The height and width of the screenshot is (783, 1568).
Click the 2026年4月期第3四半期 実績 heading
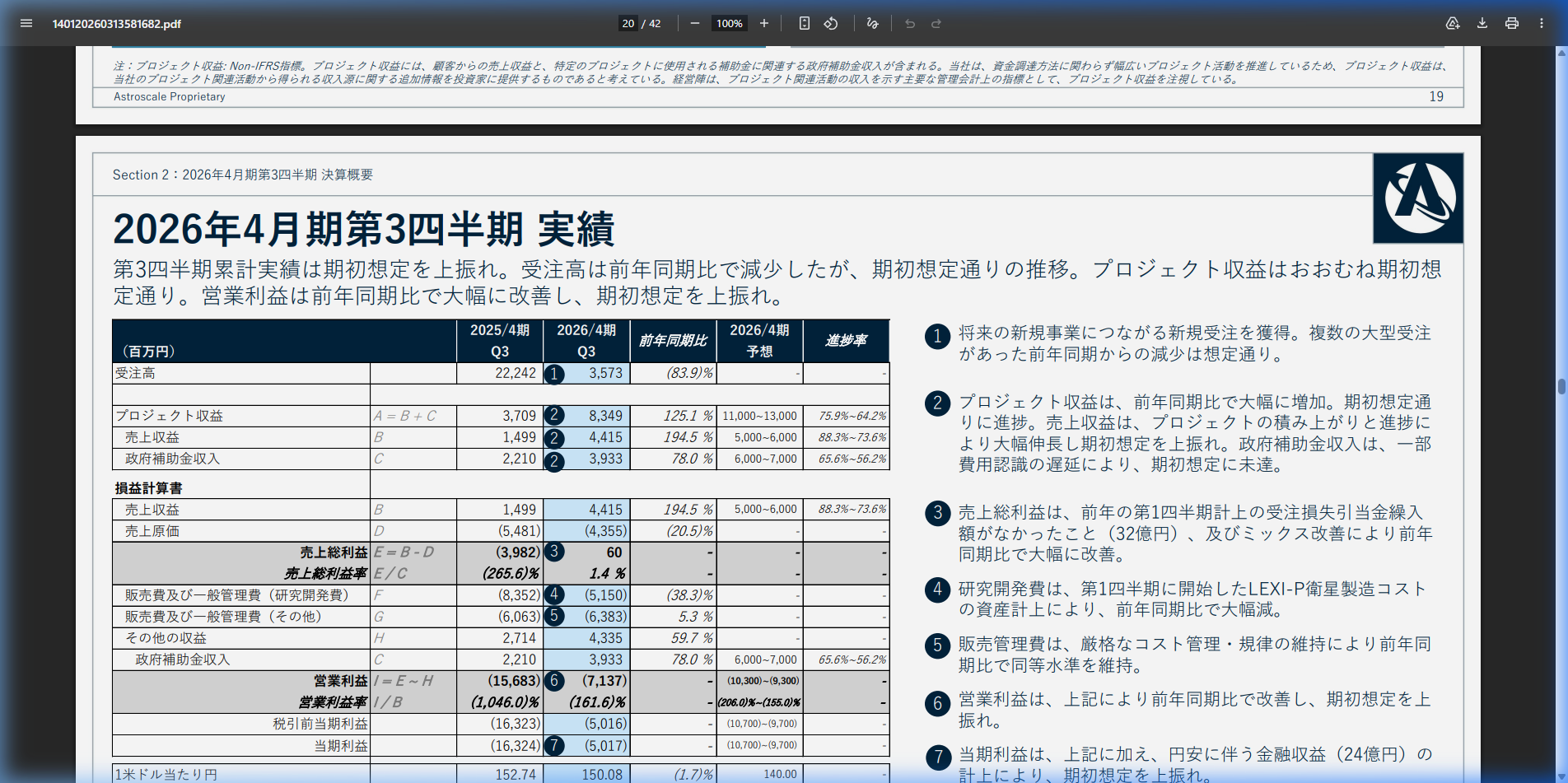pos(363,229)
